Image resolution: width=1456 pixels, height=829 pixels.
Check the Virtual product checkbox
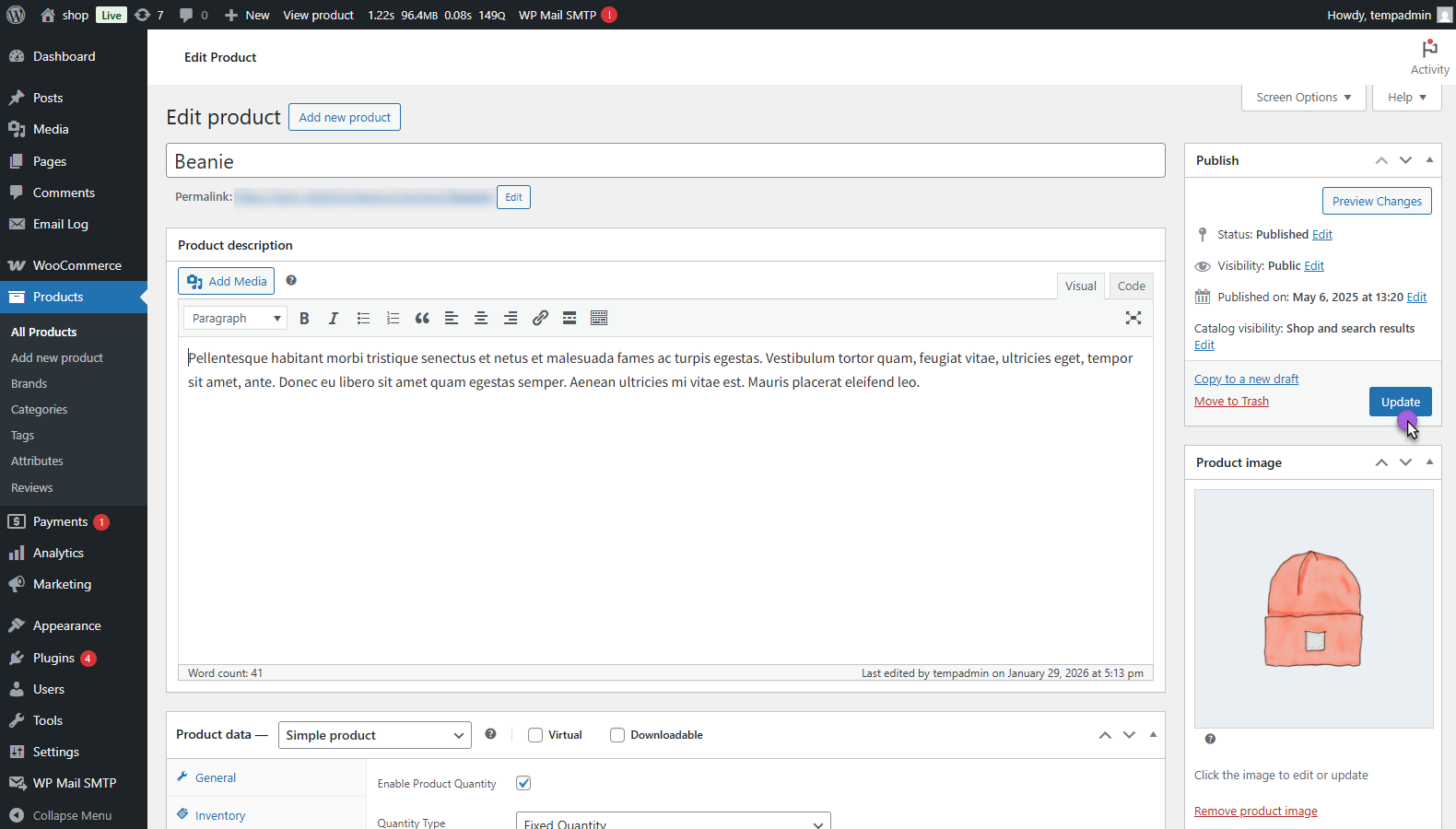(535, 735)
